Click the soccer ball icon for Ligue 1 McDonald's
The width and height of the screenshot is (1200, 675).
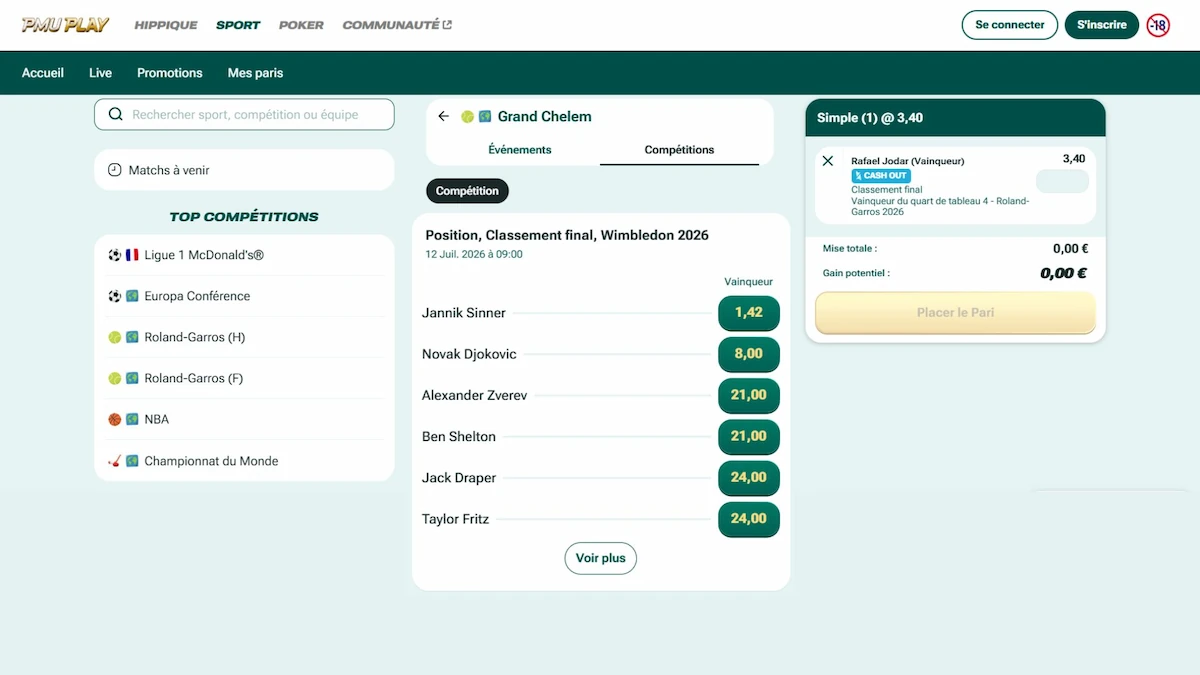pos(114,255)
